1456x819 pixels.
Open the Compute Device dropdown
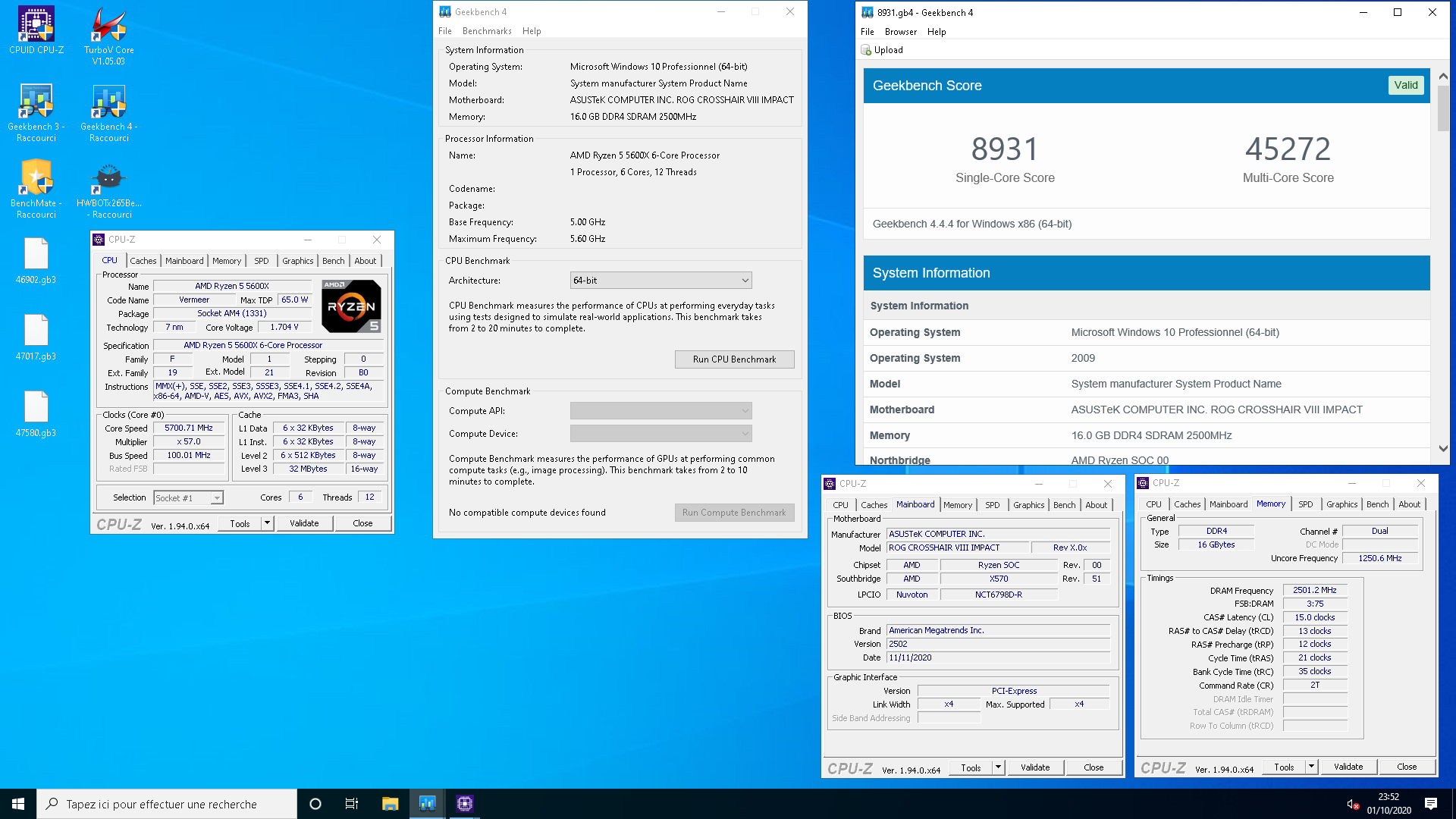coord(661,434)
